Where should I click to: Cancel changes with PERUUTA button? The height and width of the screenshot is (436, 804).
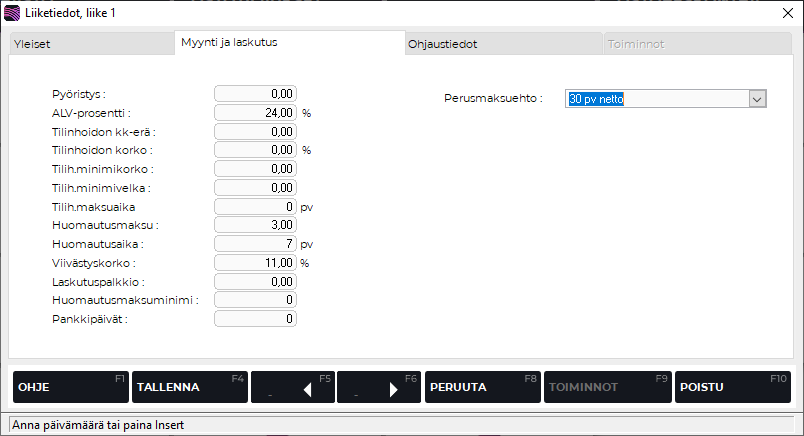pyautogui.click(x=481, y=387)
